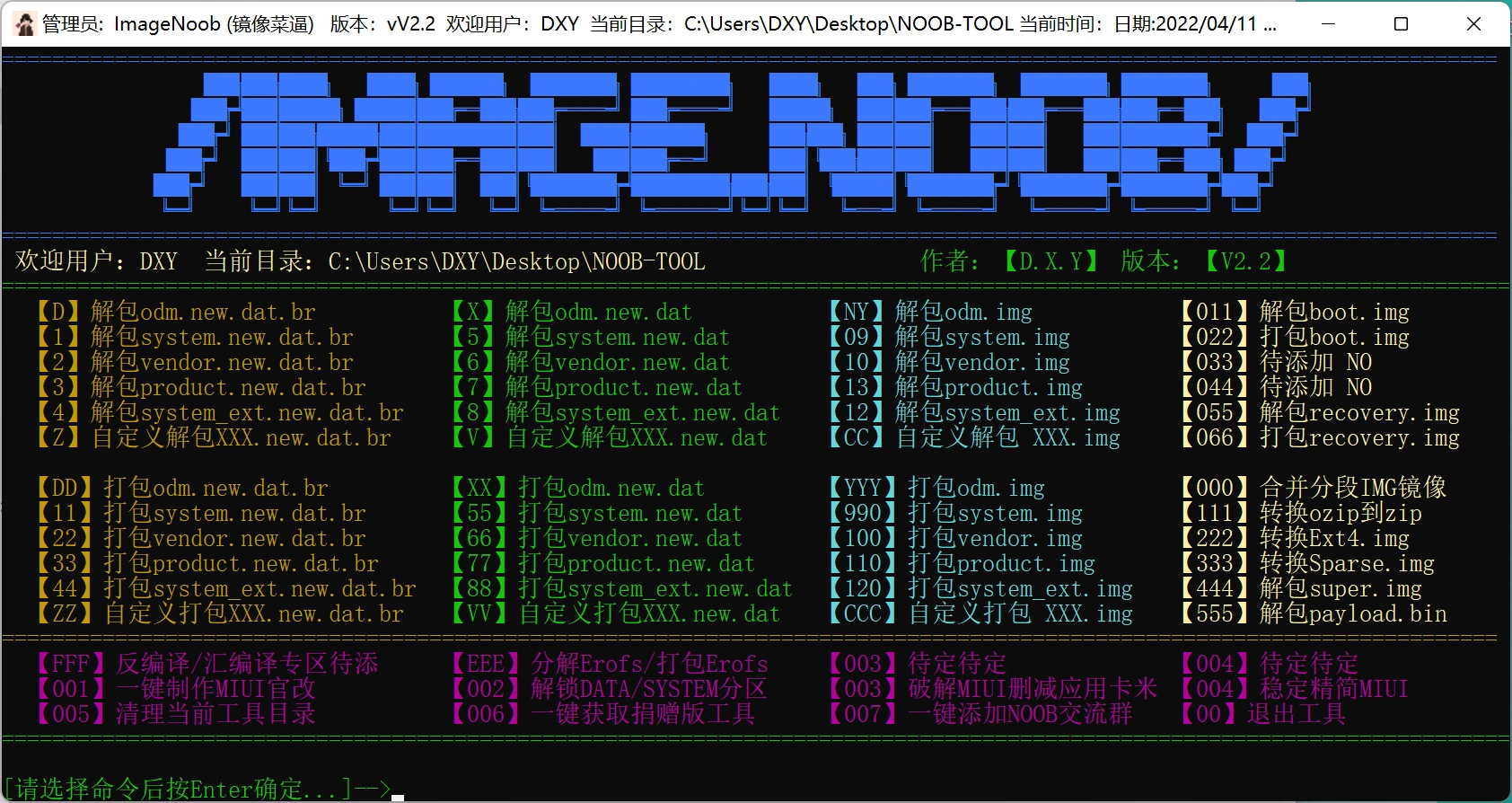Select the 【444】 解包super.img entry
The image size is (1512, 803).
point(1300,589)
